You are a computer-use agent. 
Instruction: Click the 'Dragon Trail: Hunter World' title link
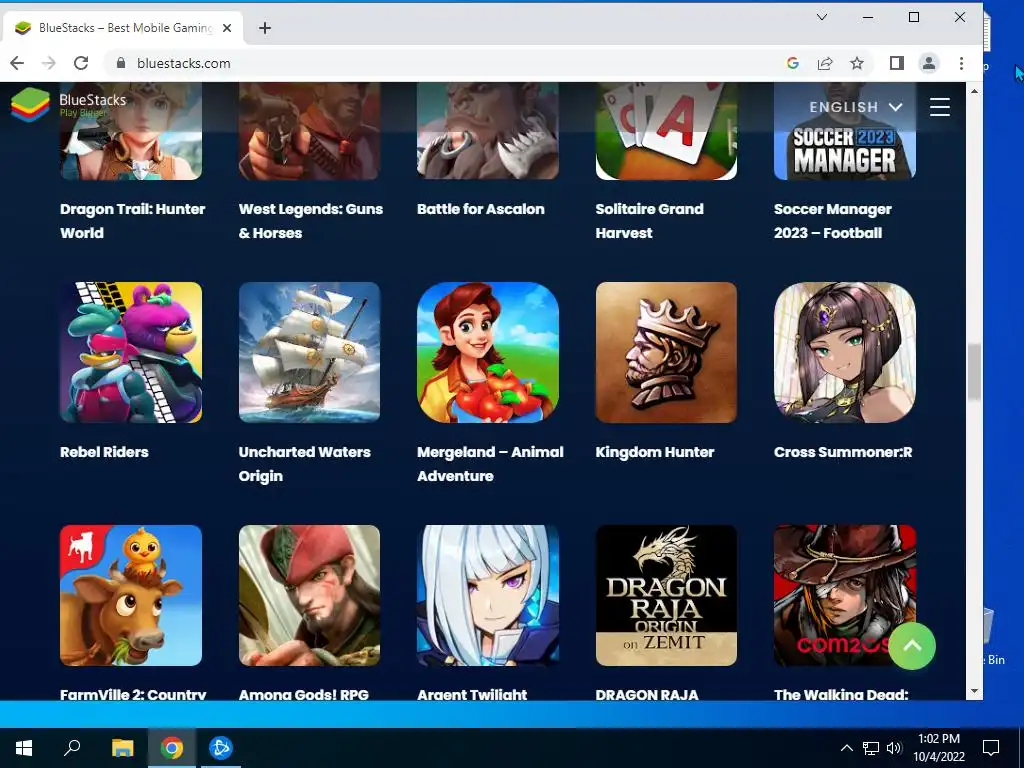coord(133,221)
